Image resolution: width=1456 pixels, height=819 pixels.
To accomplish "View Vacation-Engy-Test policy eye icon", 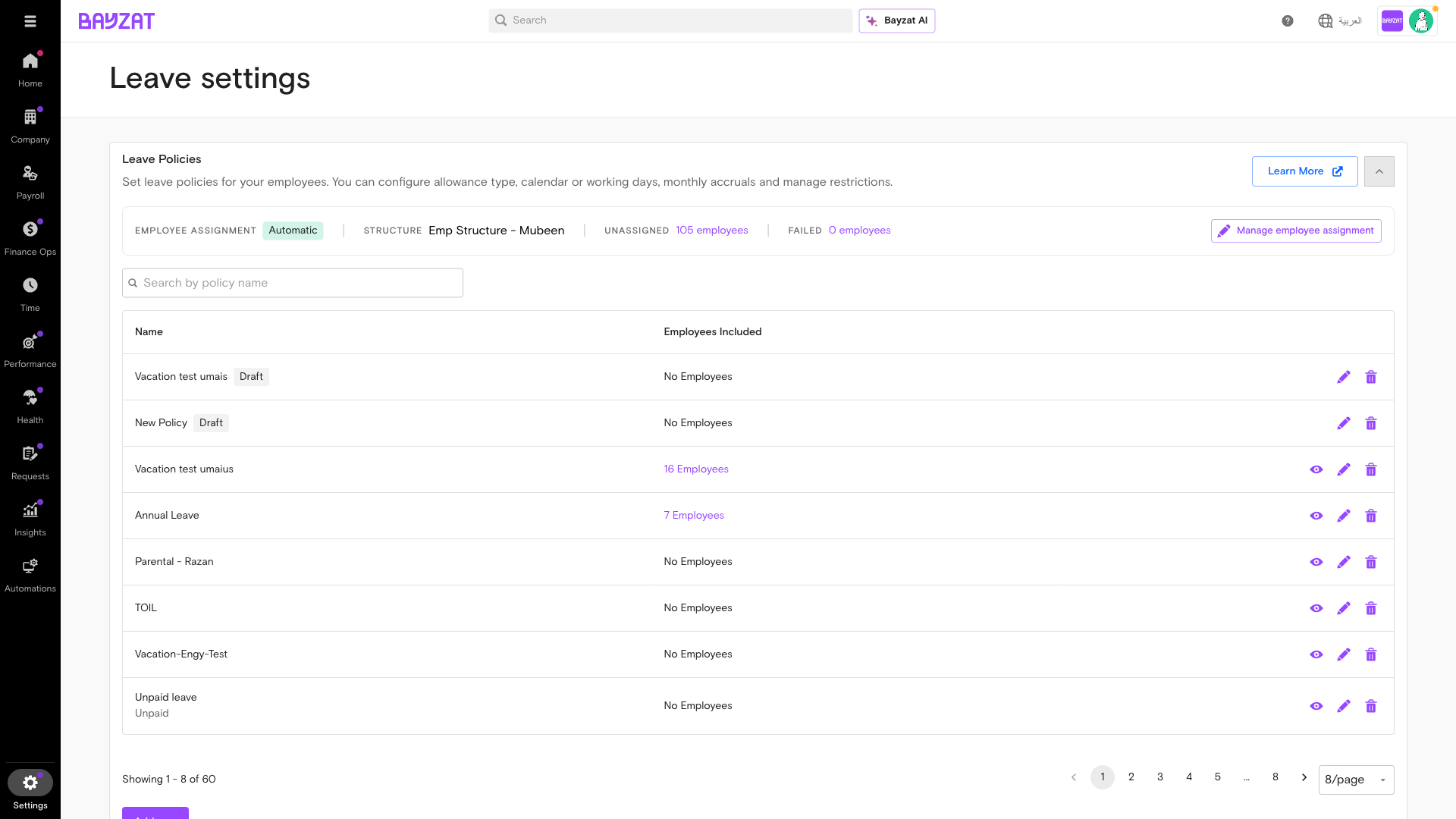I will (x=1316, y=654).
